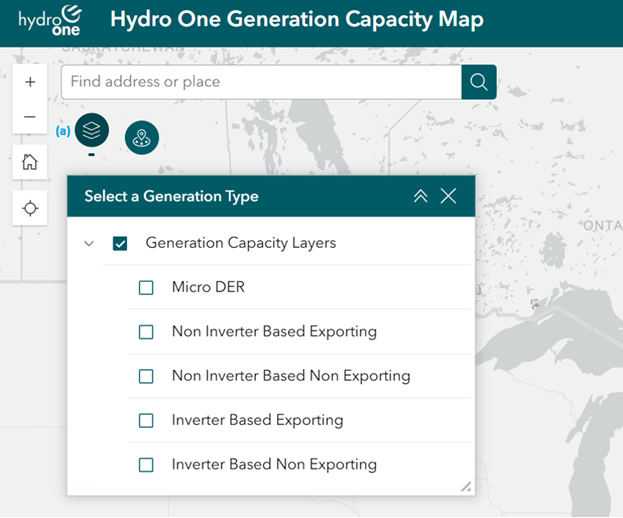Zoom out on the map with minus button
This screenshot has height=518, width=623.
(30, 117)
